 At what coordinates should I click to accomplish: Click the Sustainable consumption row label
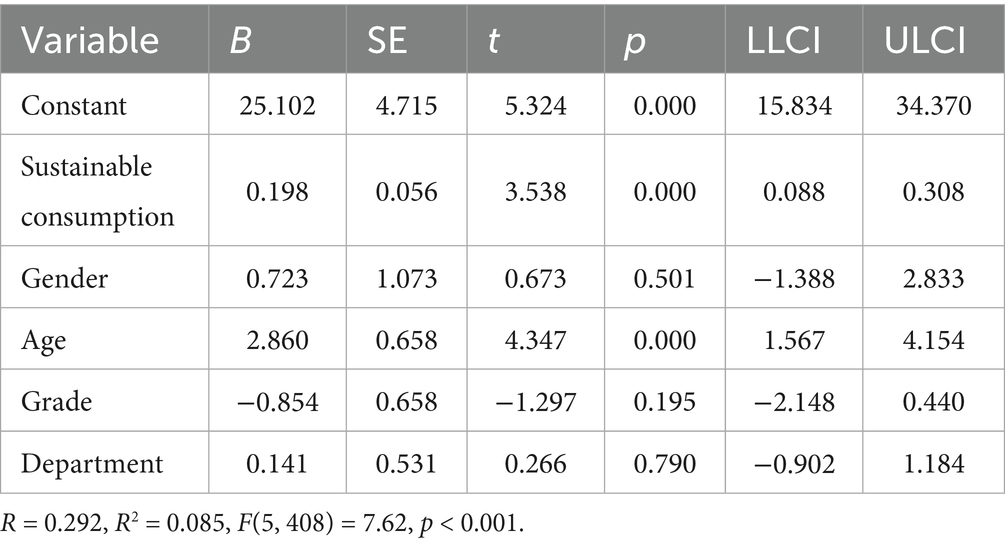97,192
